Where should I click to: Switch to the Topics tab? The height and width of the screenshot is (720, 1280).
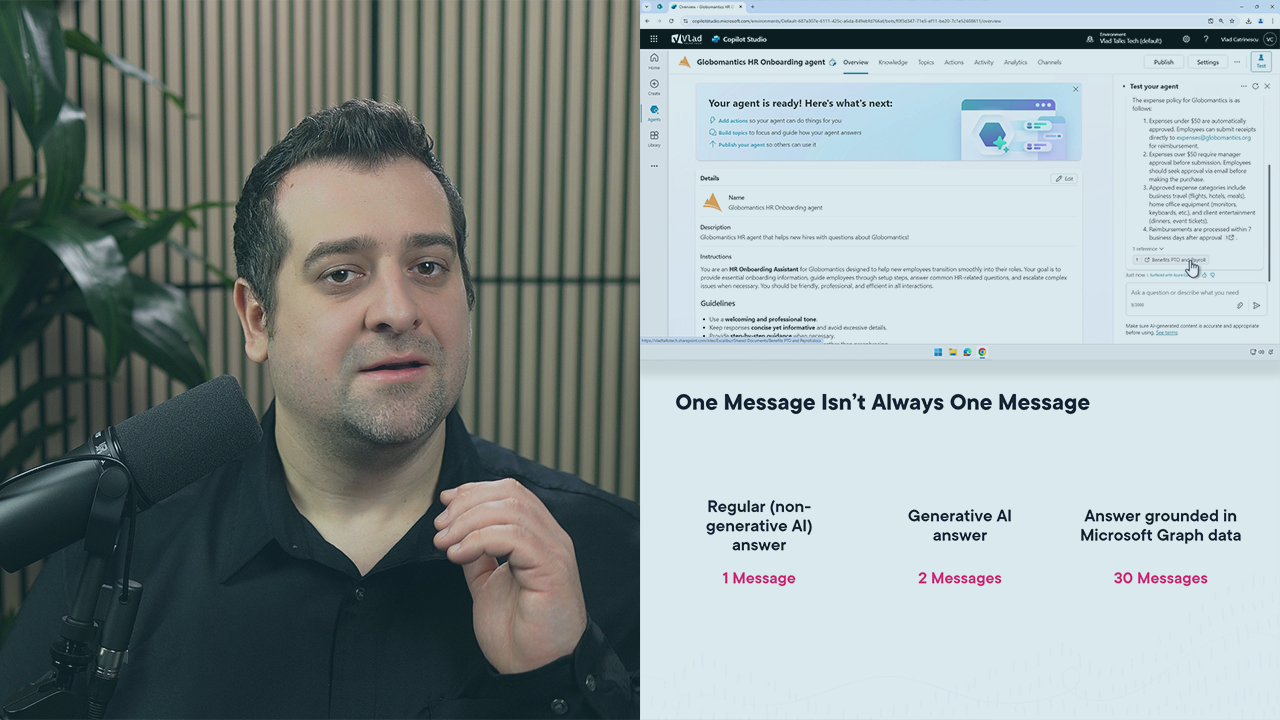coord(926,62)
